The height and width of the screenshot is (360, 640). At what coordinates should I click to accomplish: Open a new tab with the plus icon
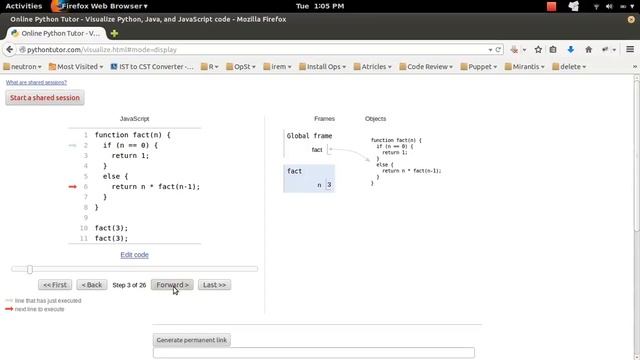click(114, 33)
